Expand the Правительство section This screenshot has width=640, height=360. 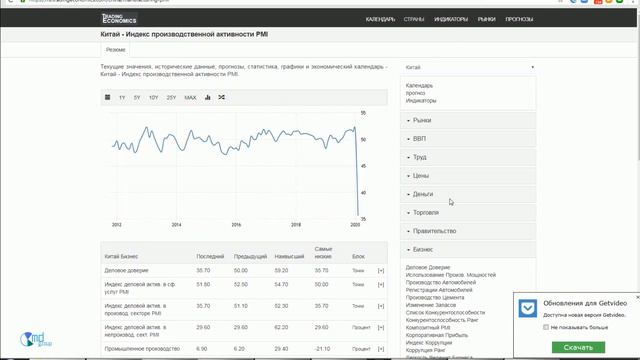468,231
